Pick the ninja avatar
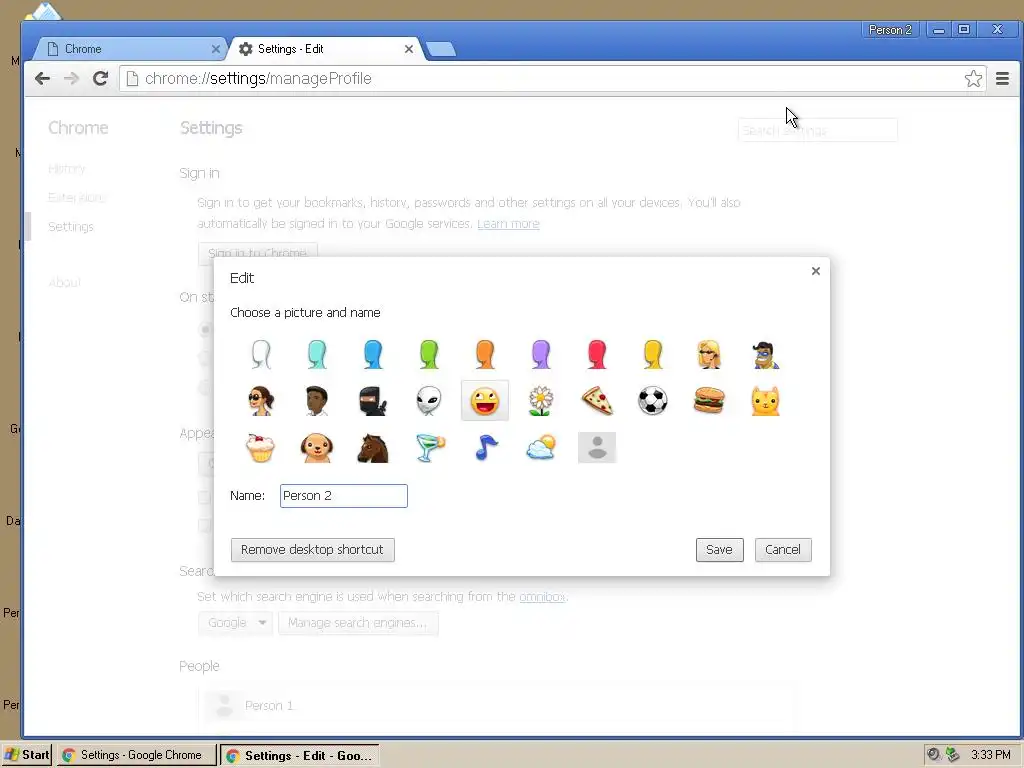Viewport: 1024px width, 768px height. tap(373, 401)
